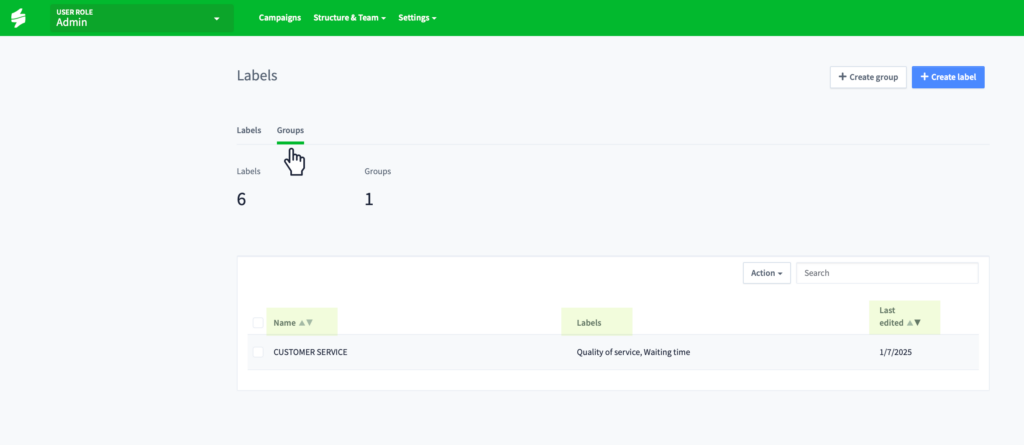Expand the Settings menu
The image size is (1024, 445).
[417, 18]
